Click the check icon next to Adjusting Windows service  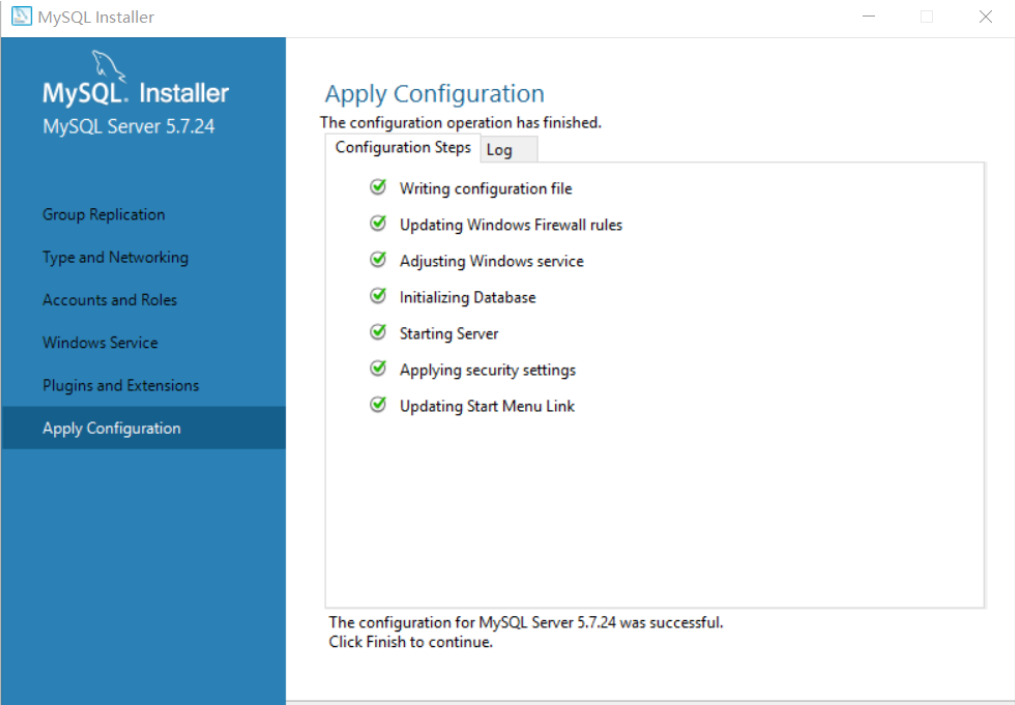[378, 260]
